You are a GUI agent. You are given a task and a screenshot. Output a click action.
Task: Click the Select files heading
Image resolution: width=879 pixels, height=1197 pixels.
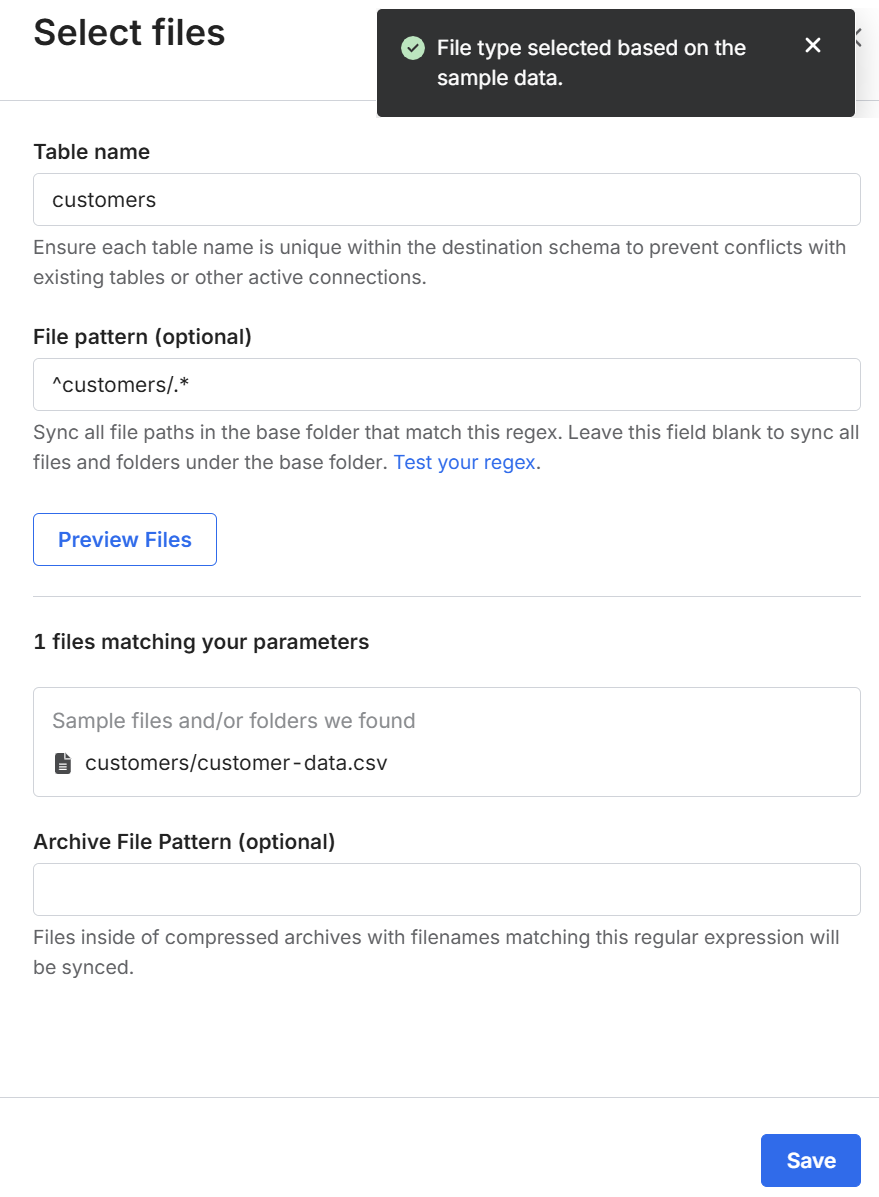click(x=129, y=32)
